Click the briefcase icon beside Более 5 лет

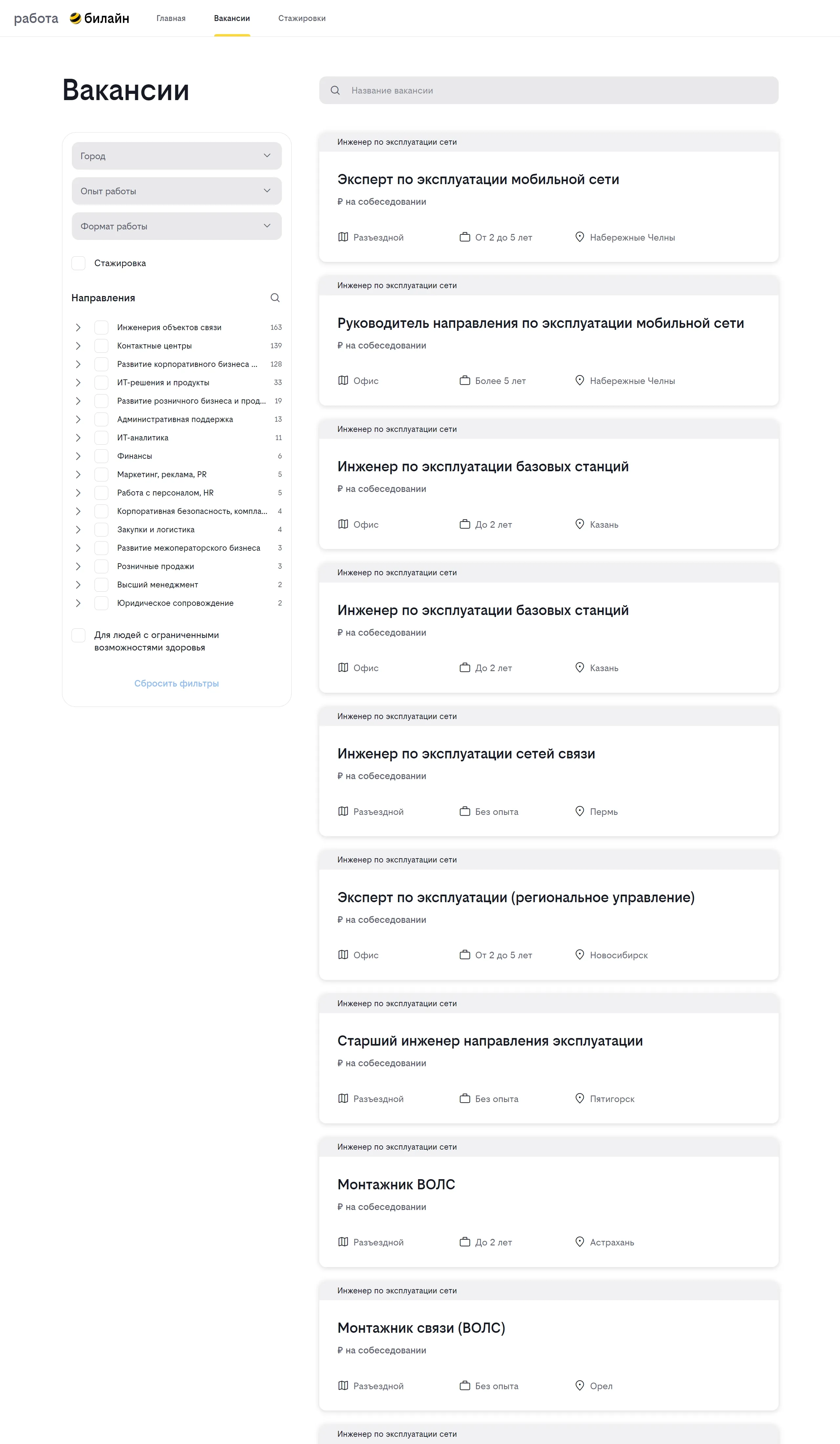coord(465,380)
